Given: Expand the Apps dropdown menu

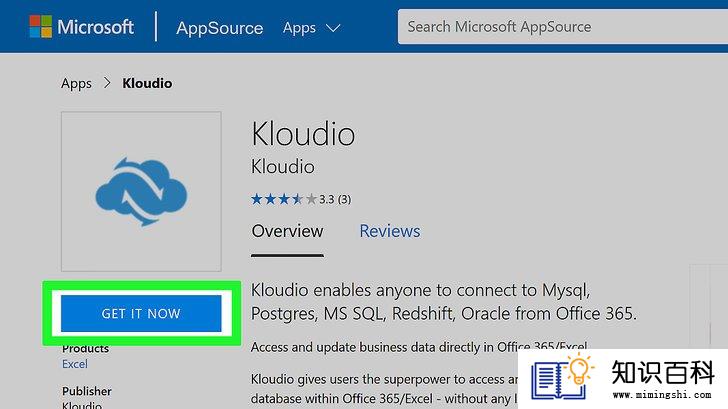Looking at the screenshot, I should click(311, 28).
